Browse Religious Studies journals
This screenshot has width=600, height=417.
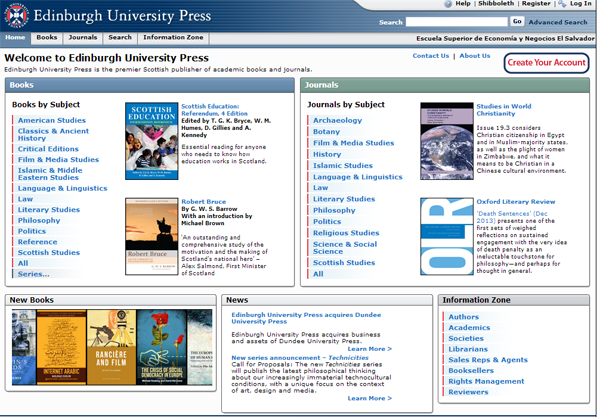tap(346, 233)
